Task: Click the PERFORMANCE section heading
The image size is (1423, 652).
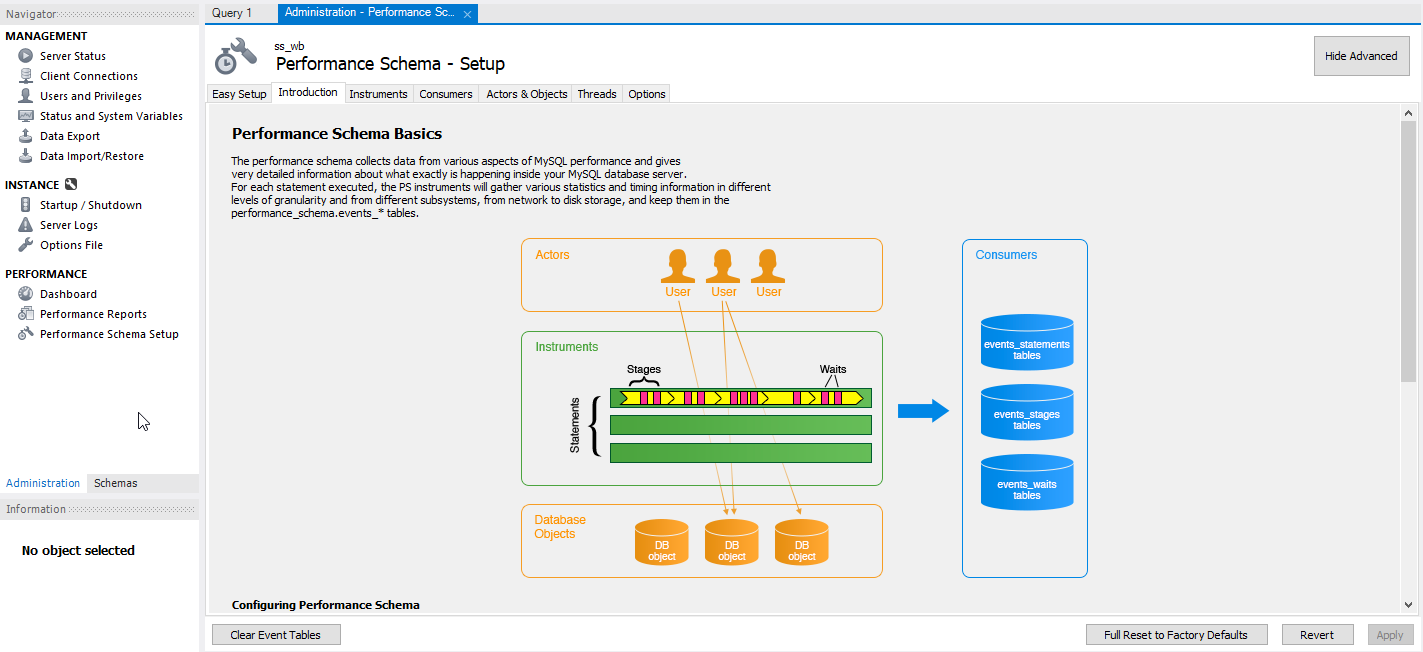Action: tap(46, 274)
